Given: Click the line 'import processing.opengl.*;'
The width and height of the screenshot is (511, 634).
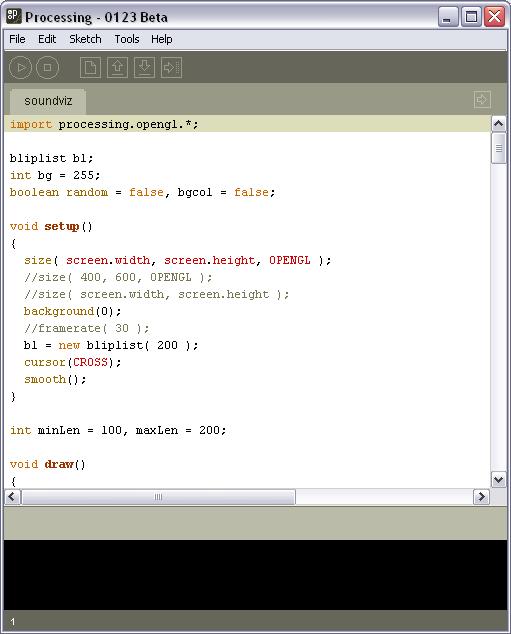Looking at the screenshot, I should [104, 124].
